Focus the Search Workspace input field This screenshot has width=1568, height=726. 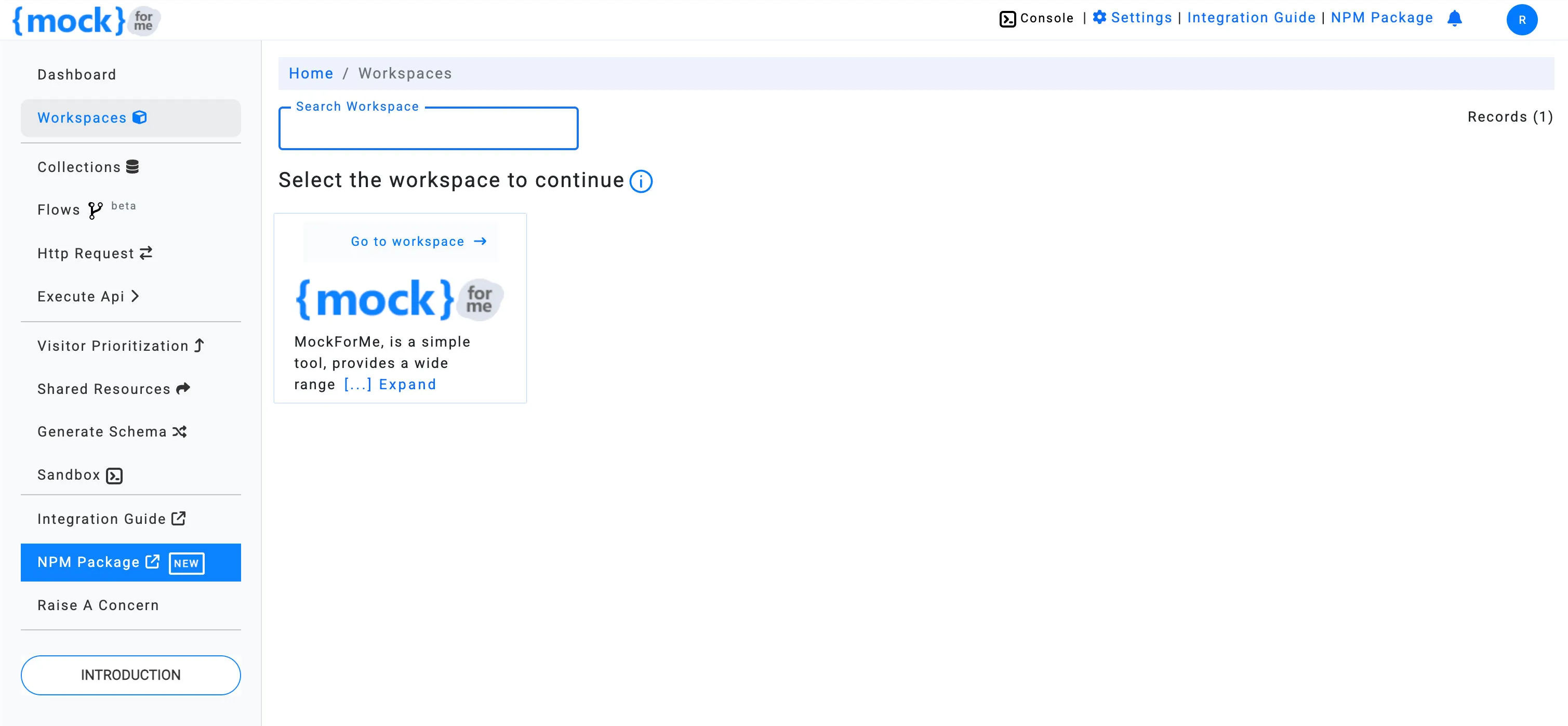pyautogui.click(x=429, y=128)
